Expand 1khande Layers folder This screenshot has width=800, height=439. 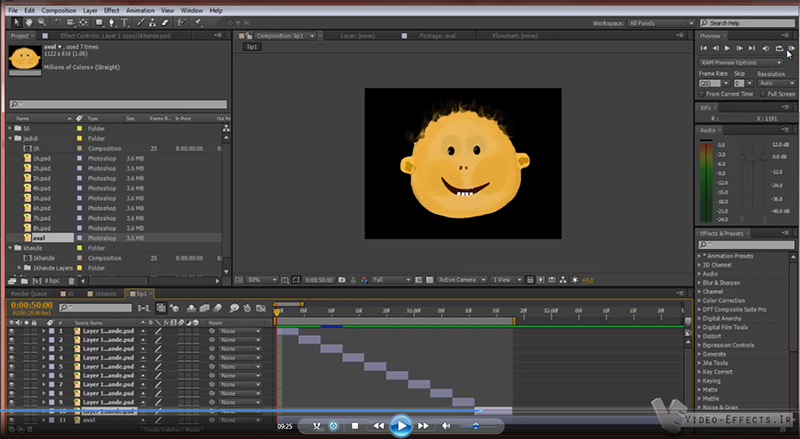[x=19, y=267]
